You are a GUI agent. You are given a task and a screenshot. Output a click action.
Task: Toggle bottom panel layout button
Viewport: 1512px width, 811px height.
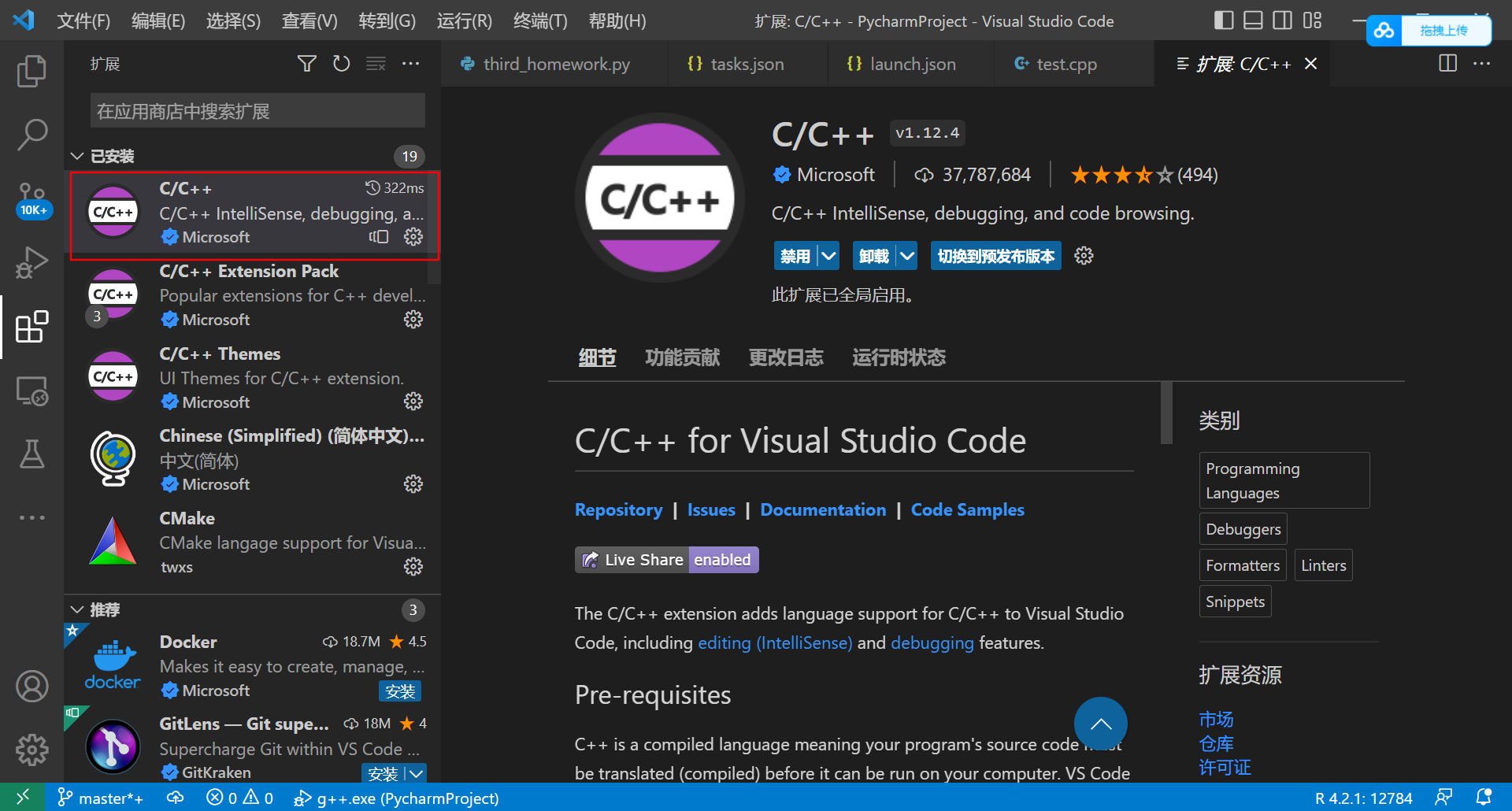pyautogui.click(x=1253, y=20)
